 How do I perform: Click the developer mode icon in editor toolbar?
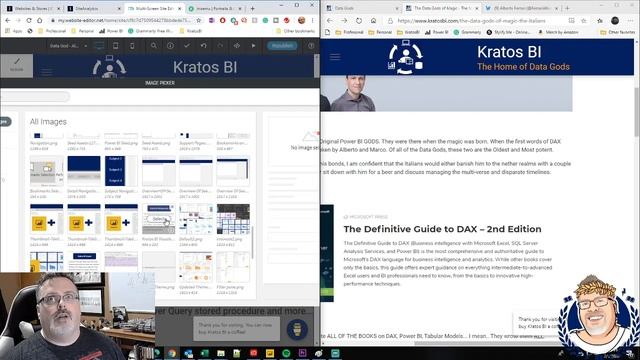click(237, 46)
